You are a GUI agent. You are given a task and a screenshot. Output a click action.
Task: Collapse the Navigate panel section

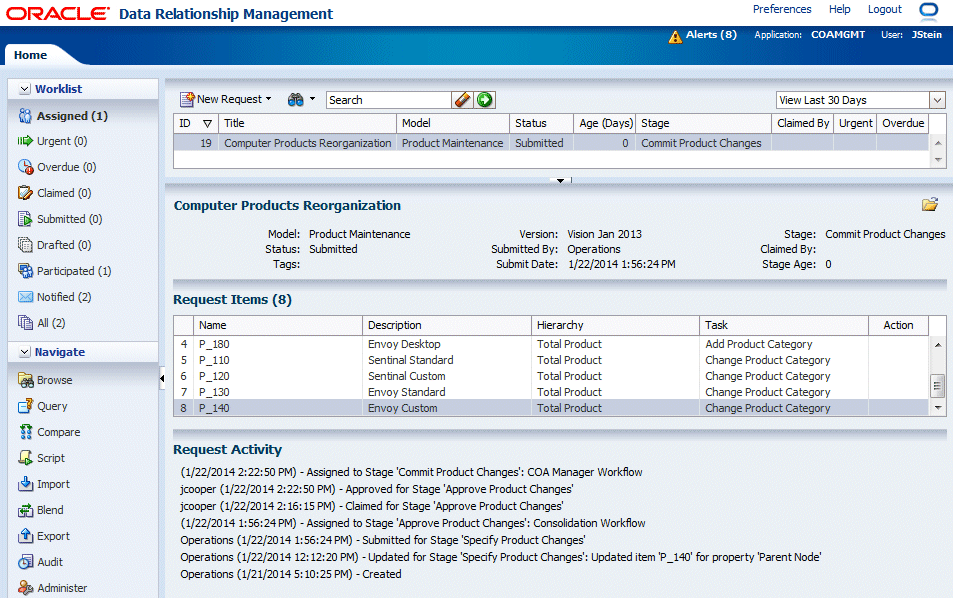(24, 352)
